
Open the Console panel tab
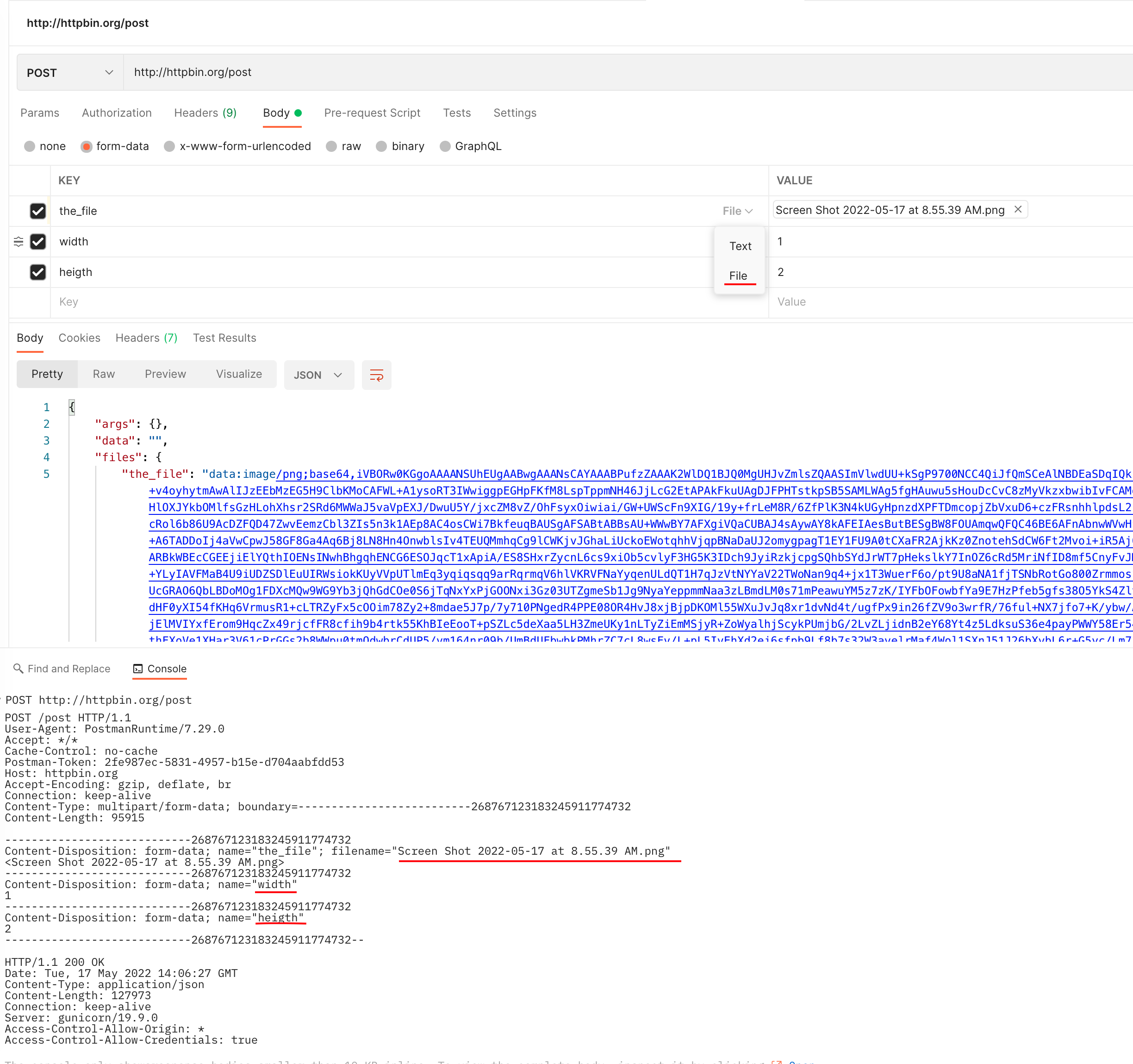click(160, 669)
